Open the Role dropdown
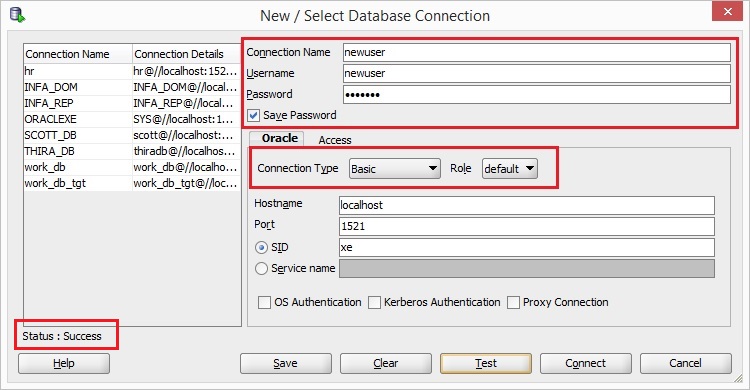Viewport: 750px width, 390px height. click(x=509, y=168)
